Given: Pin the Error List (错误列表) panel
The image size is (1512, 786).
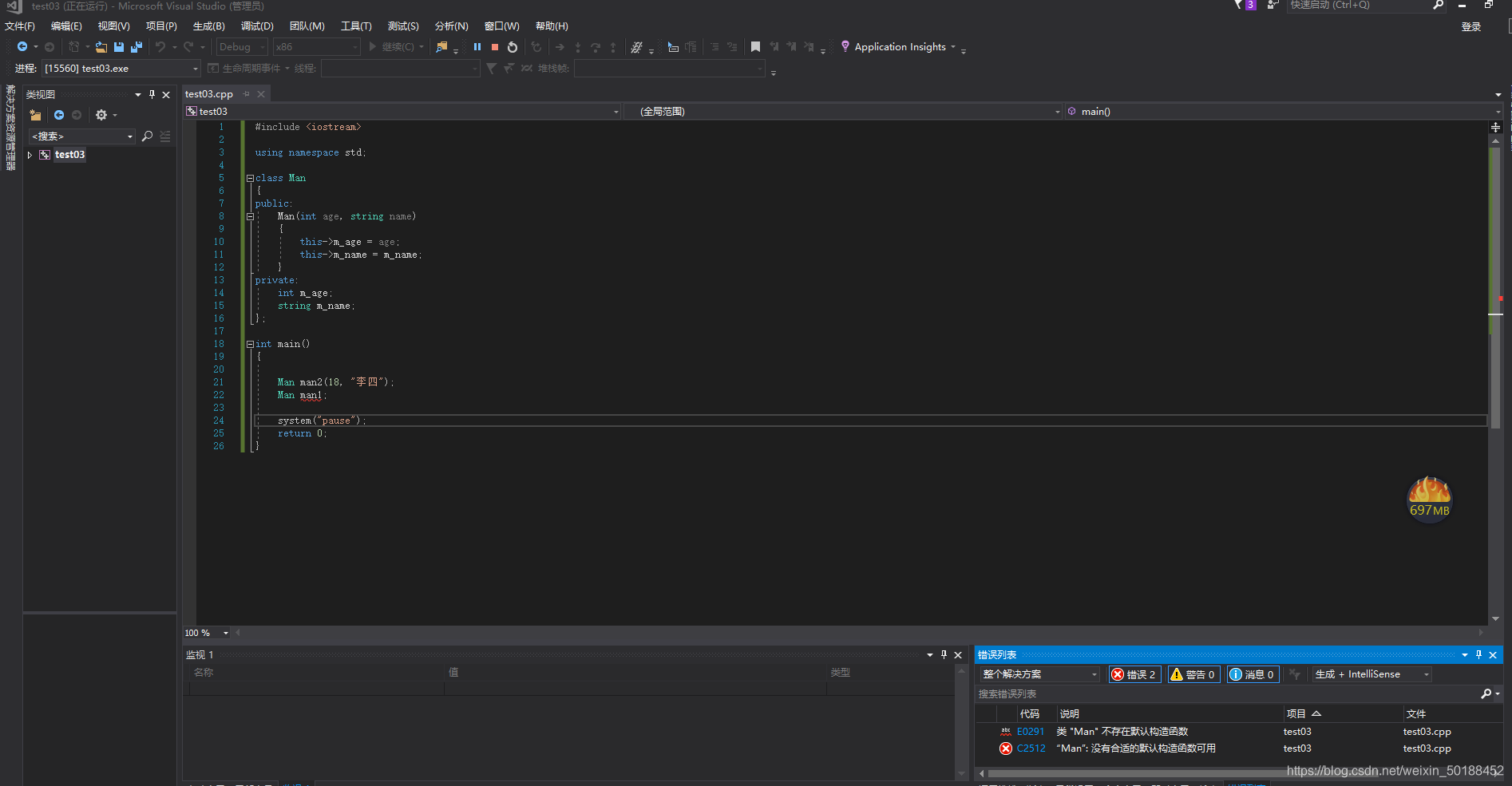Looking at the screenshot, I should (x=1478, y=654).
